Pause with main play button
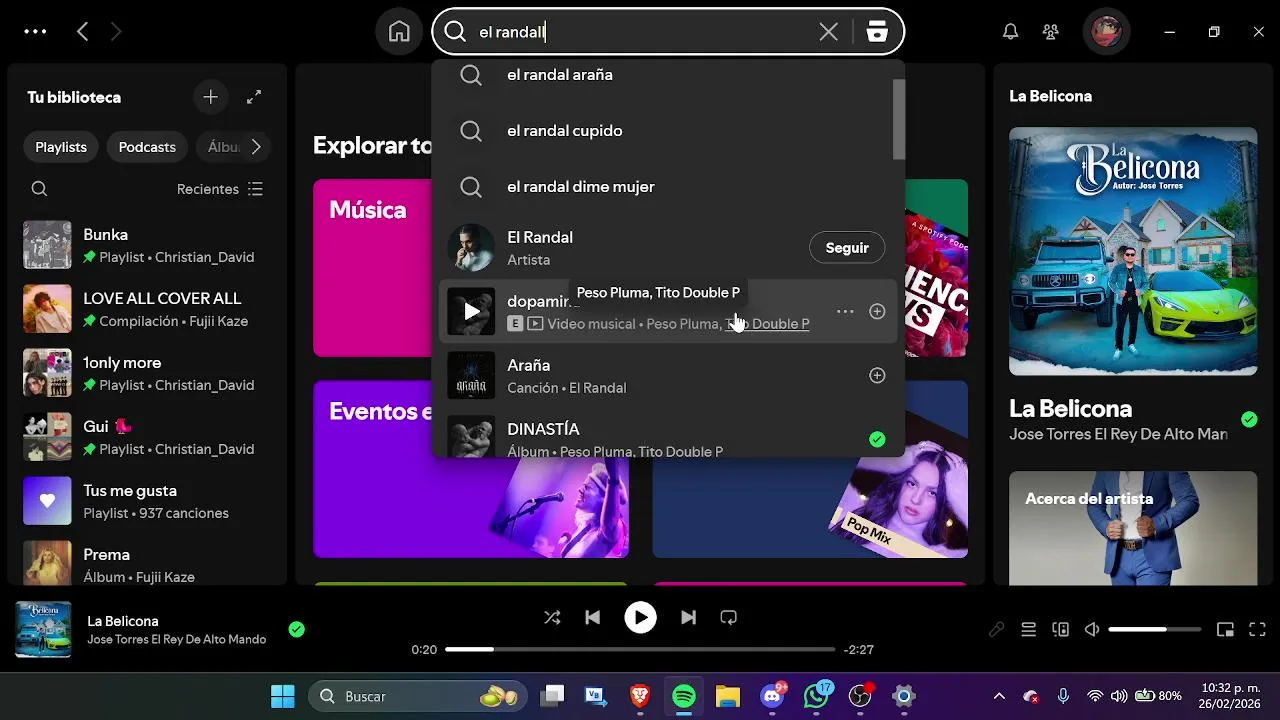 [x=640, y=618]
